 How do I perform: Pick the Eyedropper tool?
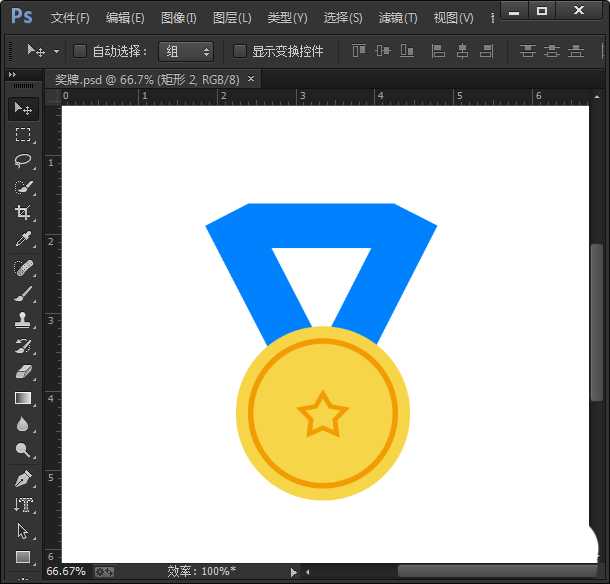coord(23,239)
